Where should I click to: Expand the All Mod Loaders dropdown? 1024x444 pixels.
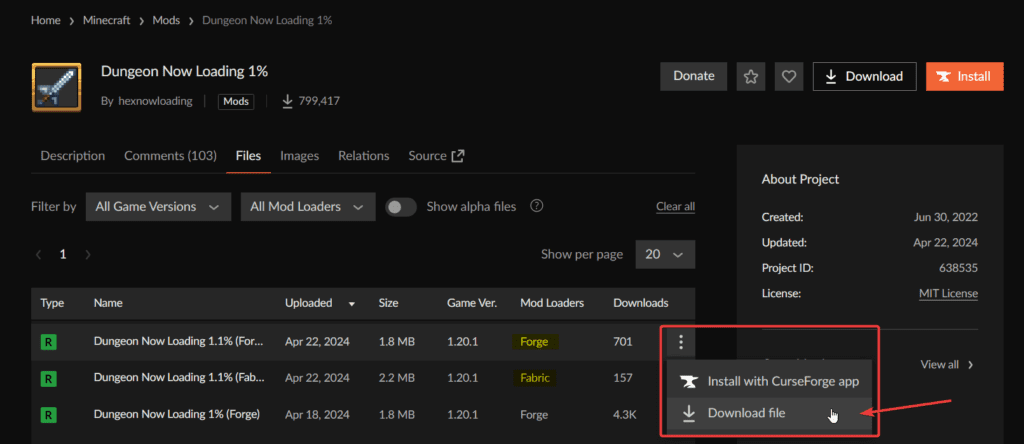click(x=308, y=207)
